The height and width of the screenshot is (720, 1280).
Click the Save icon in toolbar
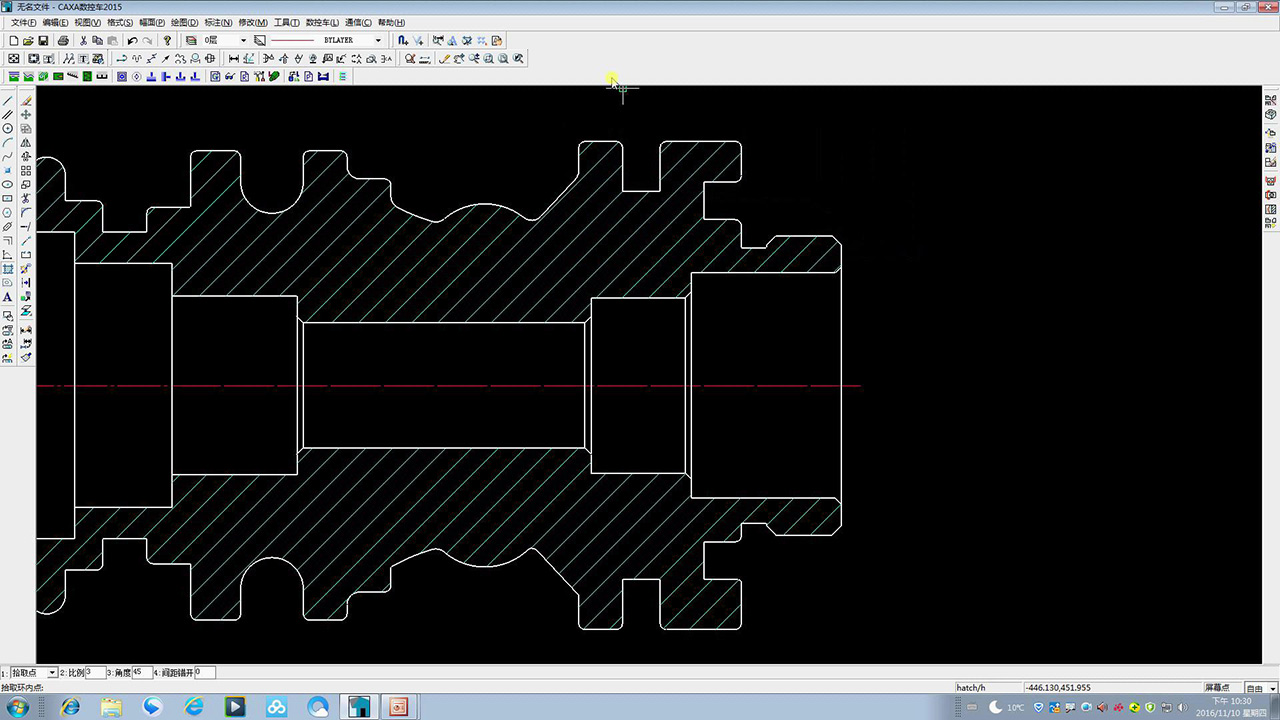pyautogui.click(x=43, y=41)
